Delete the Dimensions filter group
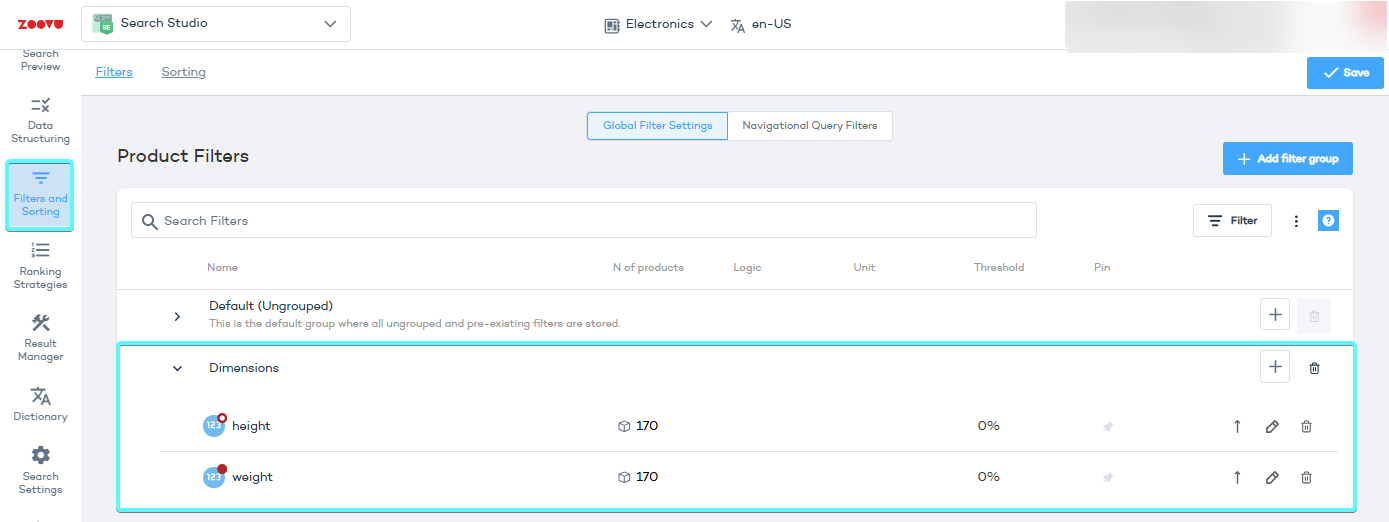This screenshot has height=522, width=1389. tap(1314, 368)
